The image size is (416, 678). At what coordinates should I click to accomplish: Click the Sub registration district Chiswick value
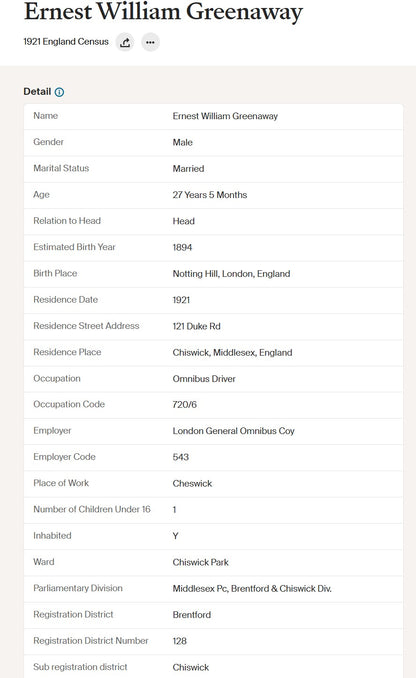[191, 668]
